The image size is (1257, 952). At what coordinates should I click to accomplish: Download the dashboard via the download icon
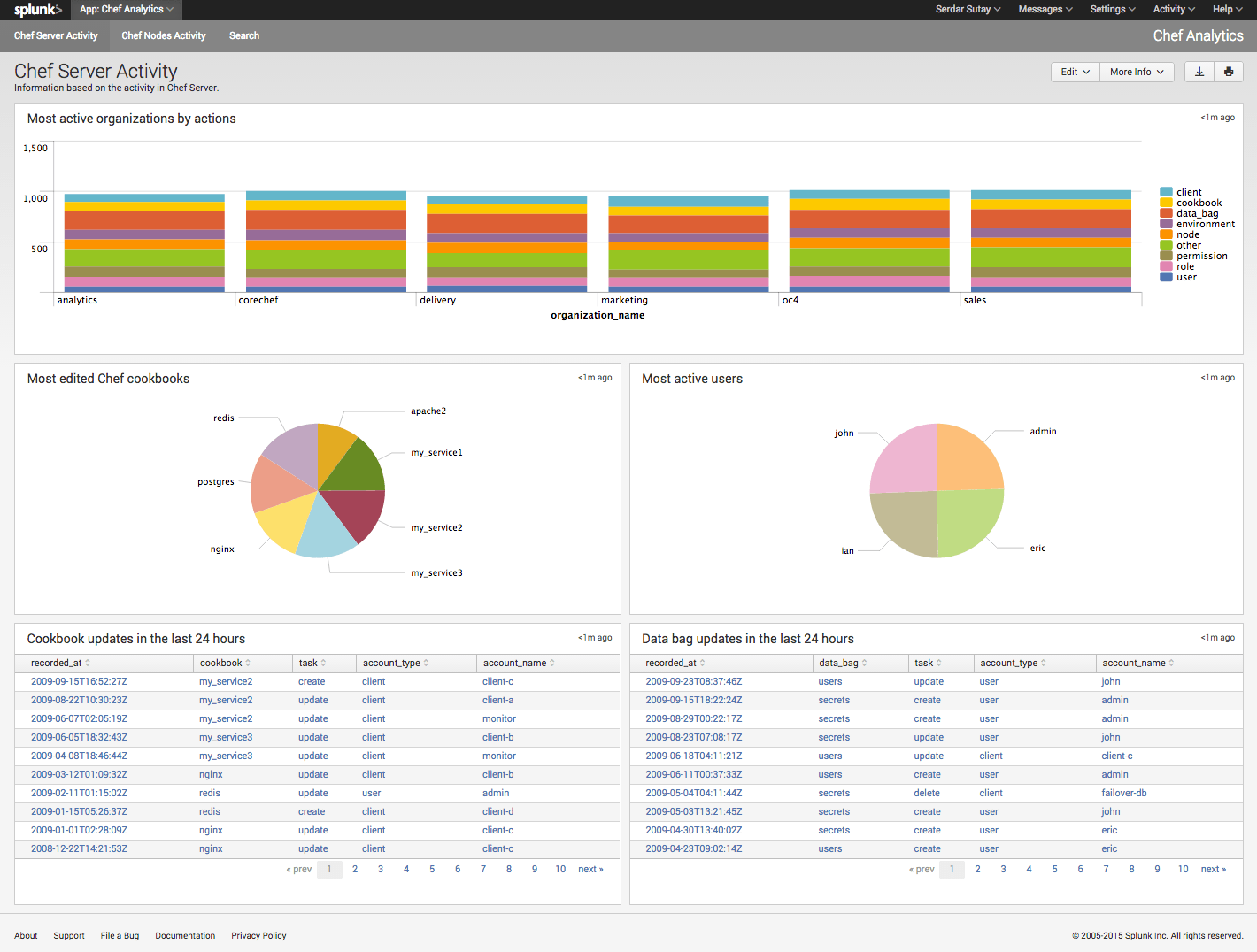click(x=1199, y=72)
